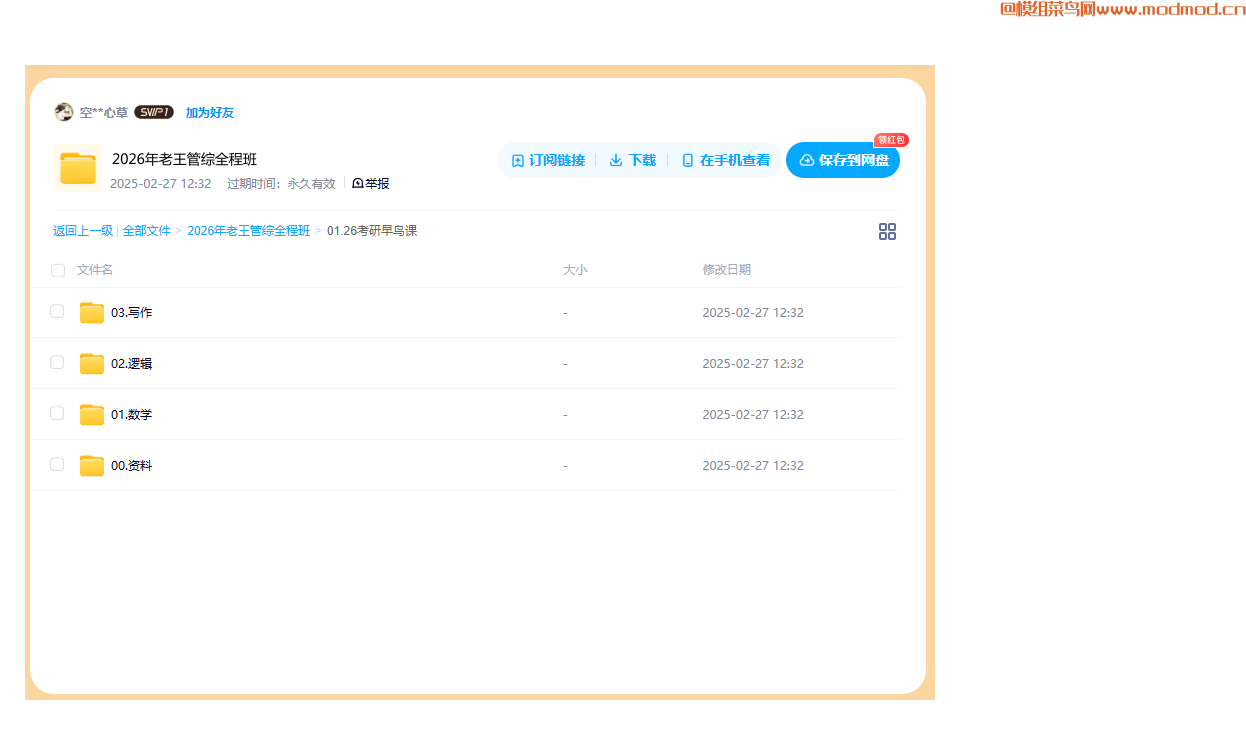Switch to grid view icon
Screen dimensions: 1246x749
coord(887,232)
